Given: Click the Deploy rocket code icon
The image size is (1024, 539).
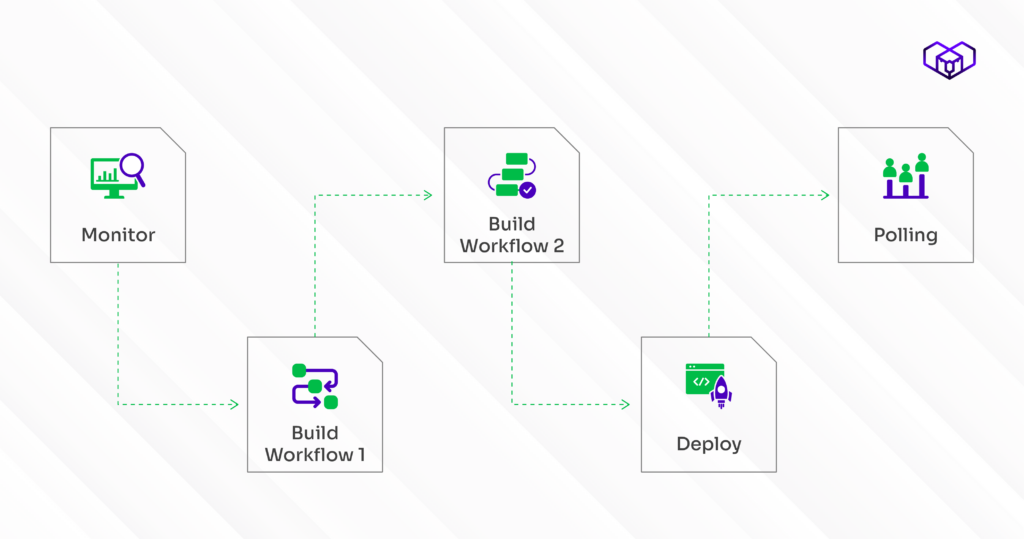Looking at the screenshot, I should pos(708,386).
